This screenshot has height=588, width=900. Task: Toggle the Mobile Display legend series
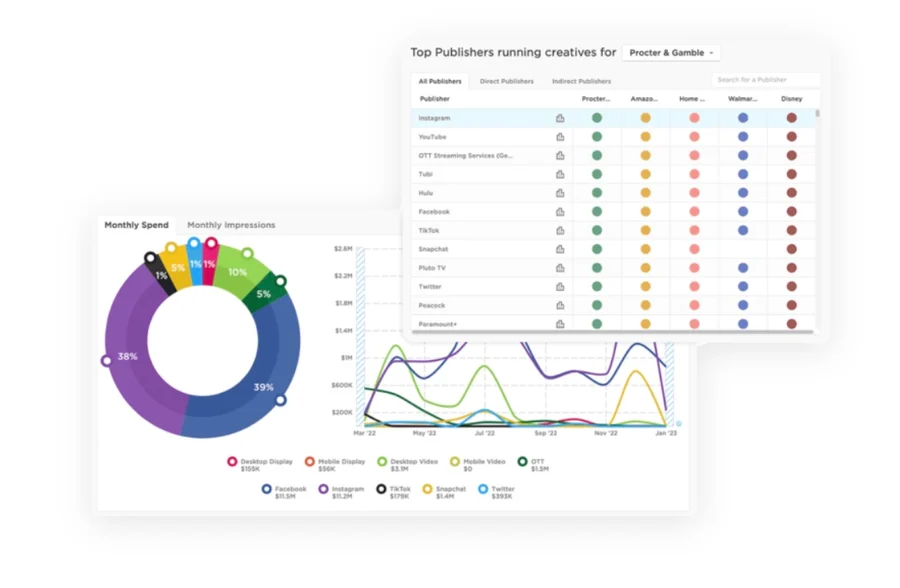click(x=335, y=465)
